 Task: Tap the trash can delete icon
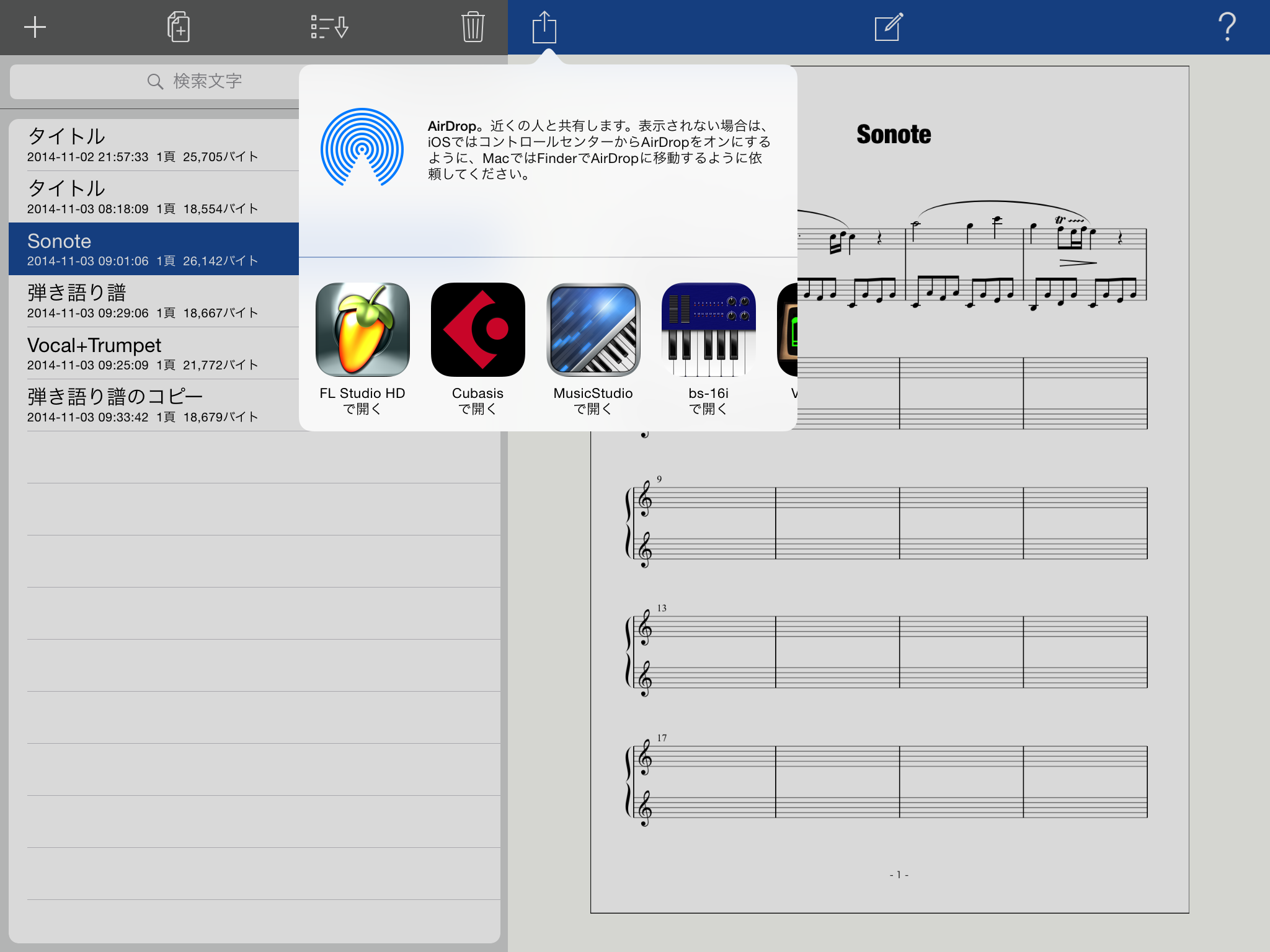click(473, 27)
